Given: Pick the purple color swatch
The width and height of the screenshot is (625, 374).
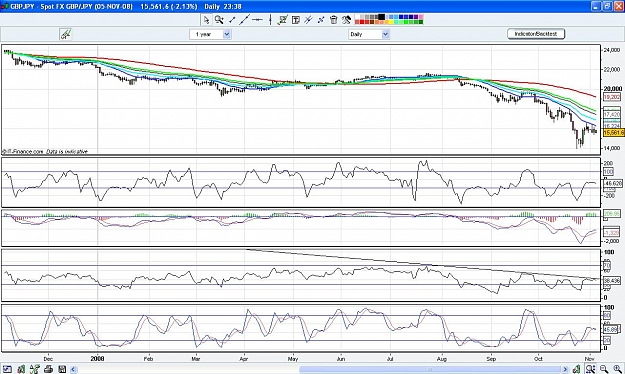Looking at the screenshot, I should click(x=416, y=17).
